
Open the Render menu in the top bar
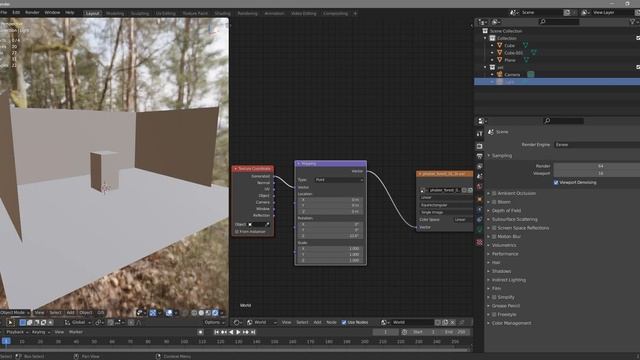(x=32, y=13)
